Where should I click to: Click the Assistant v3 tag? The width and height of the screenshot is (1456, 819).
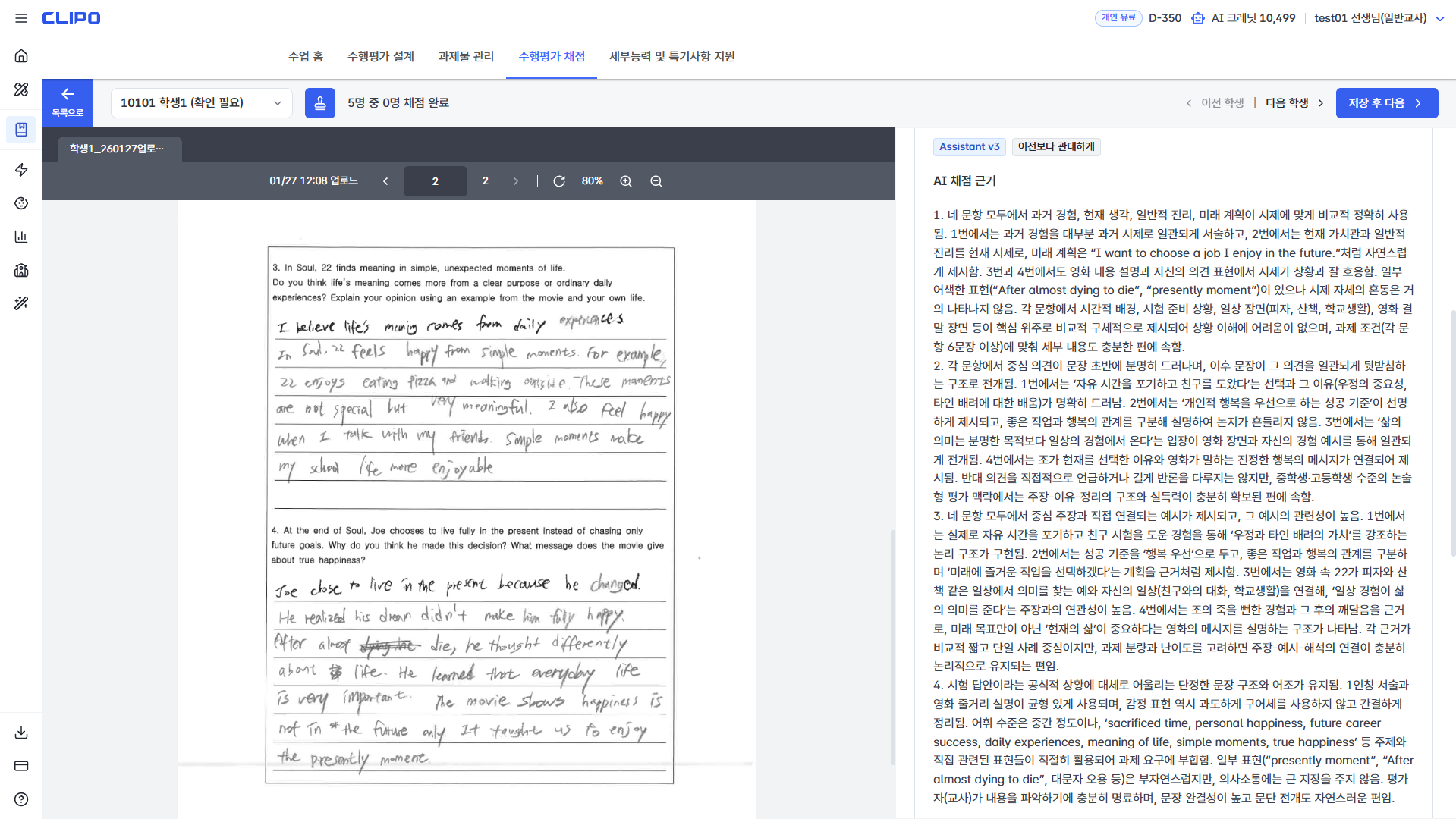click(x=970, y=147)
